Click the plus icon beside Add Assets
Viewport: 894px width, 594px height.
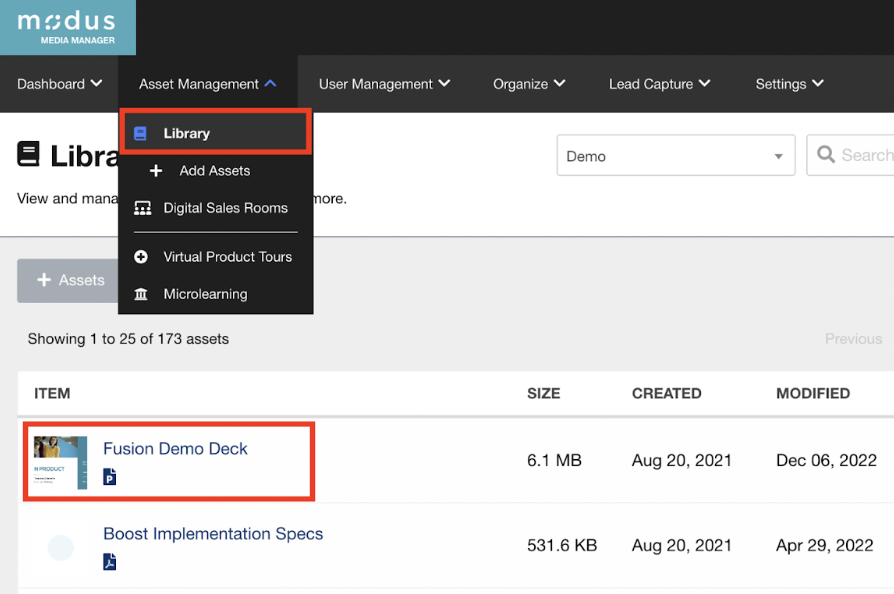156,171
